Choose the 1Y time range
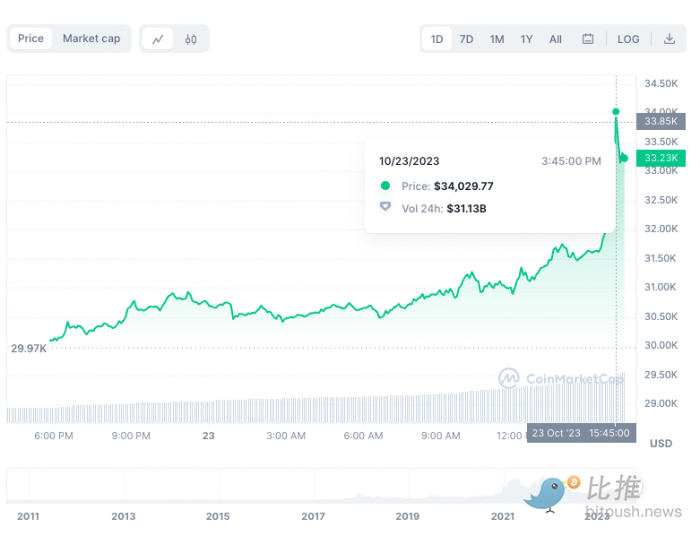 526,39
